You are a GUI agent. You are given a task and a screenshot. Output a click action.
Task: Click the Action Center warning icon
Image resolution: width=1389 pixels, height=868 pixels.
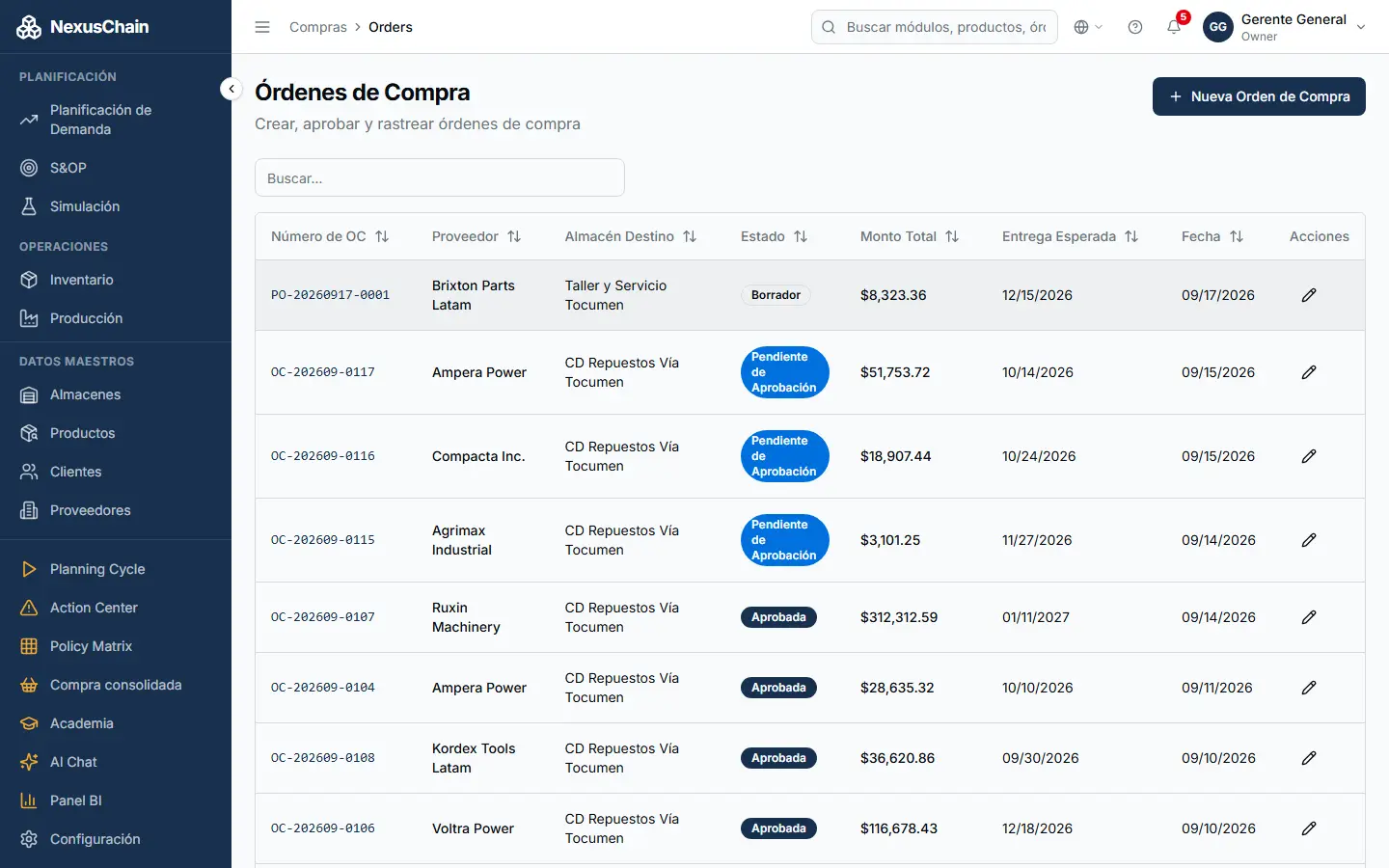click(29, 608)
